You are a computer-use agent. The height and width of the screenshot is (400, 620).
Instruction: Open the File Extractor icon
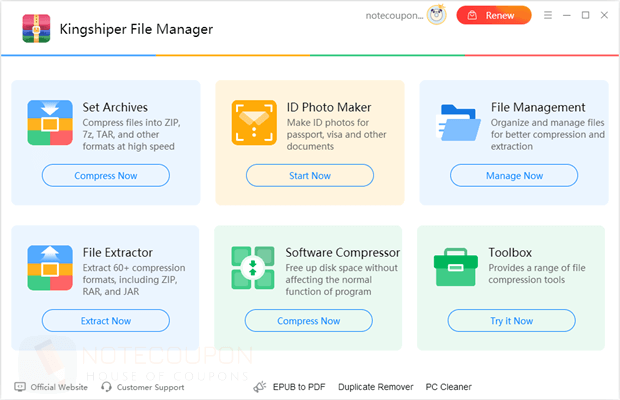50,268
